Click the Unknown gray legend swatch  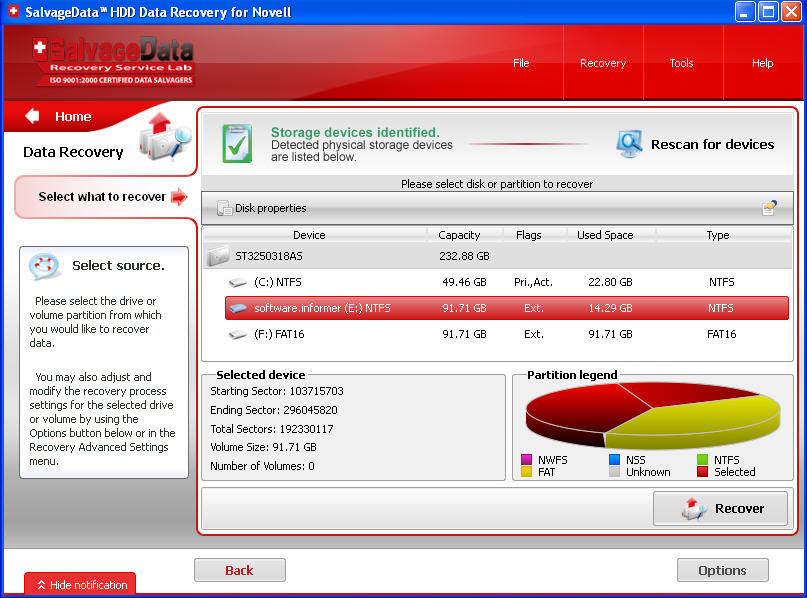[x=615, y=471]
